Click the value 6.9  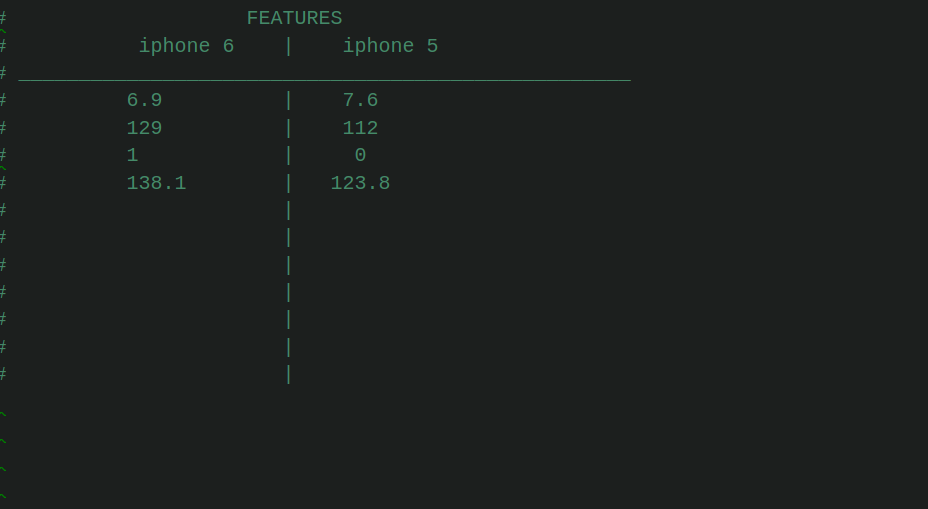144,100
